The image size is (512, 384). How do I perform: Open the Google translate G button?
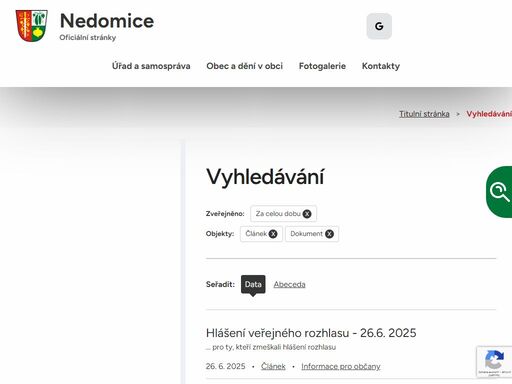pos(379,26)
